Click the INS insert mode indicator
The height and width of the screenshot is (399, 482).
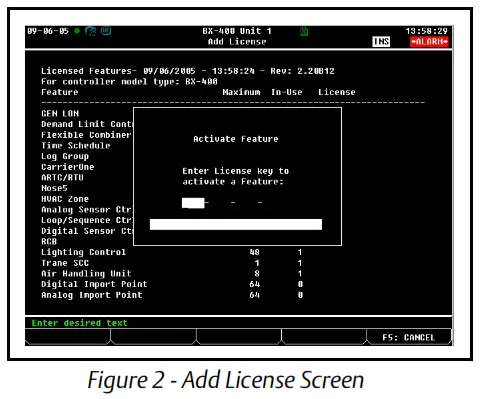[381, 42]
